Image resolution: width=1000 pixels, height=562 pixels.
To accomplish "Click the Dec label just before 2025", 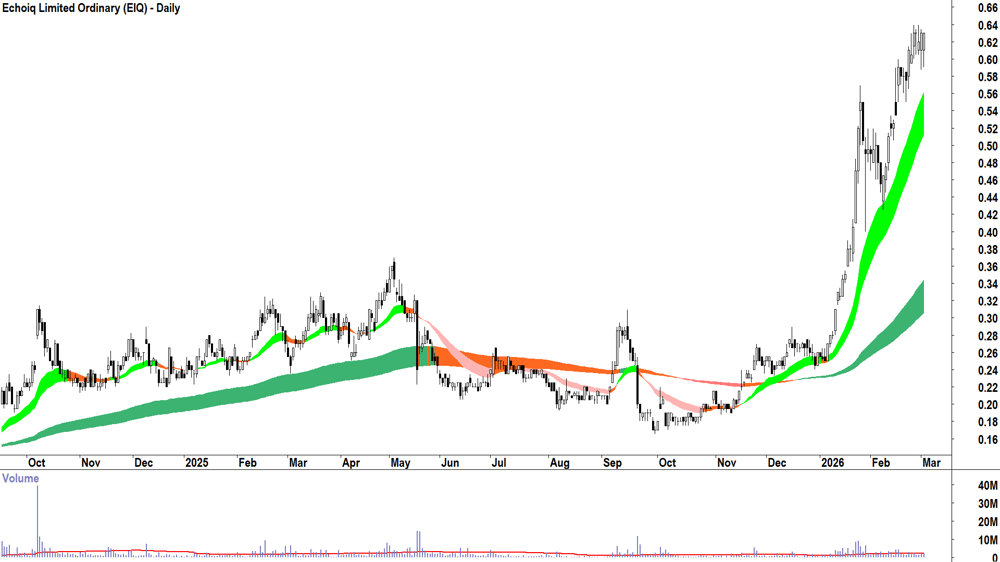I will (x=143, y=462).
